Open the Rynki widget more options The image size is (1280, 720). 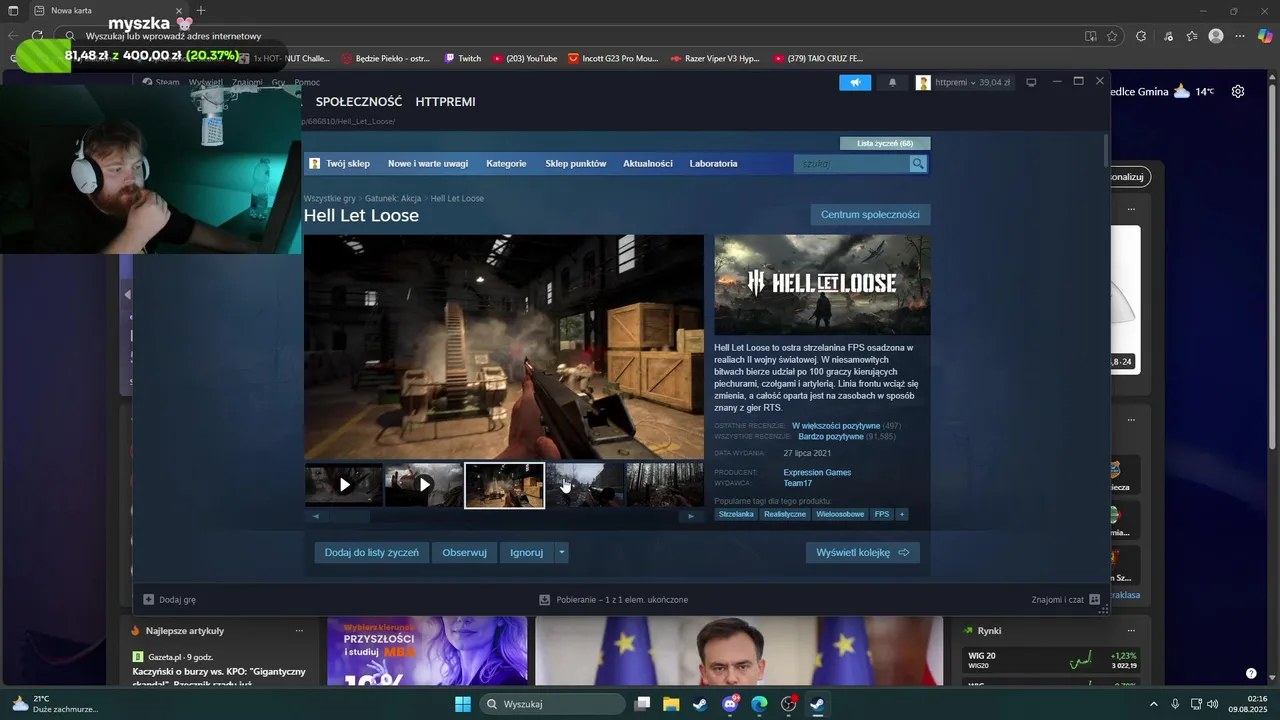pyautogui.click(x=1131, y=631)
